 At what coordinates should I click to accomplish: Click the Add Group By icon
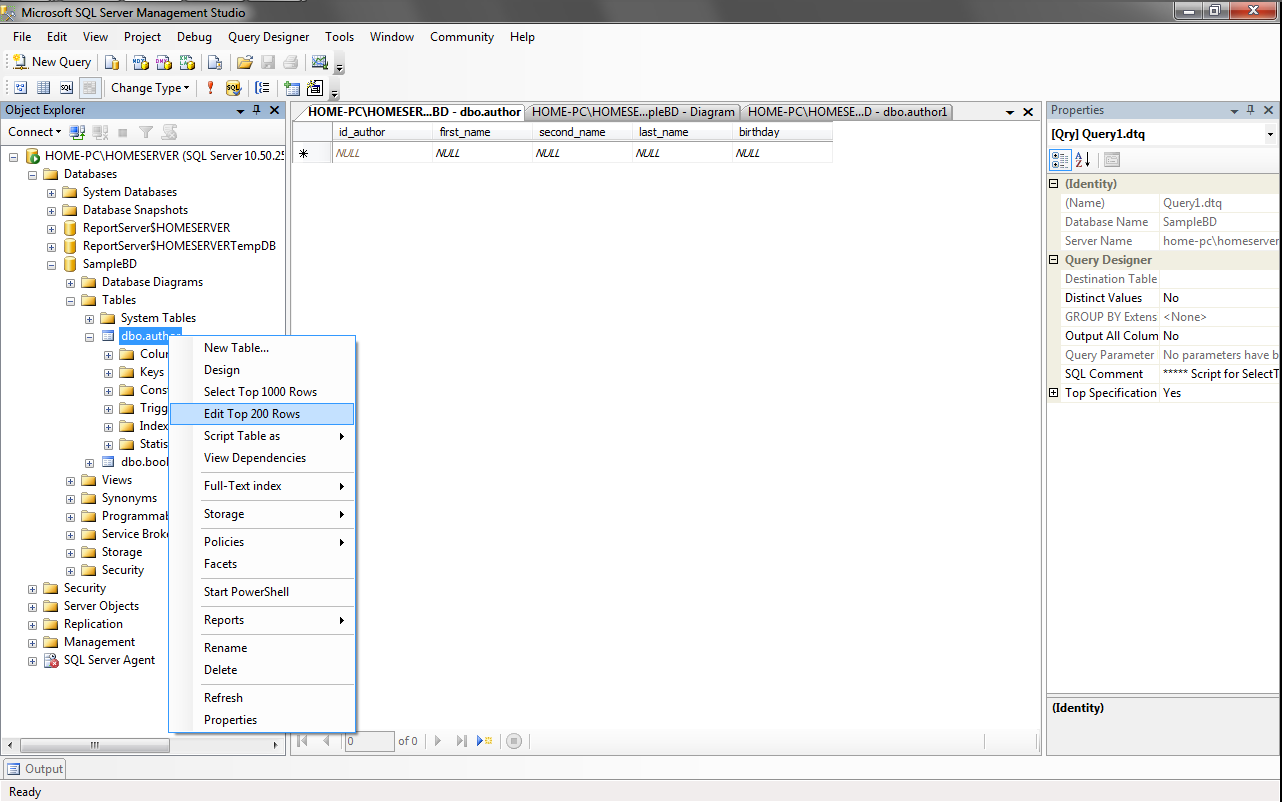pyautogui.click(x=263, y=88)
